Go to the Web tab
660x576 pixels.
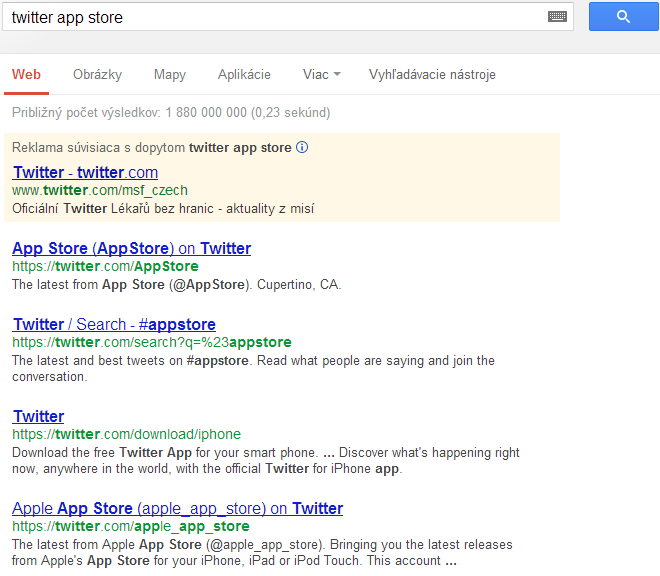pyautogui.click(x=26, y=75)
